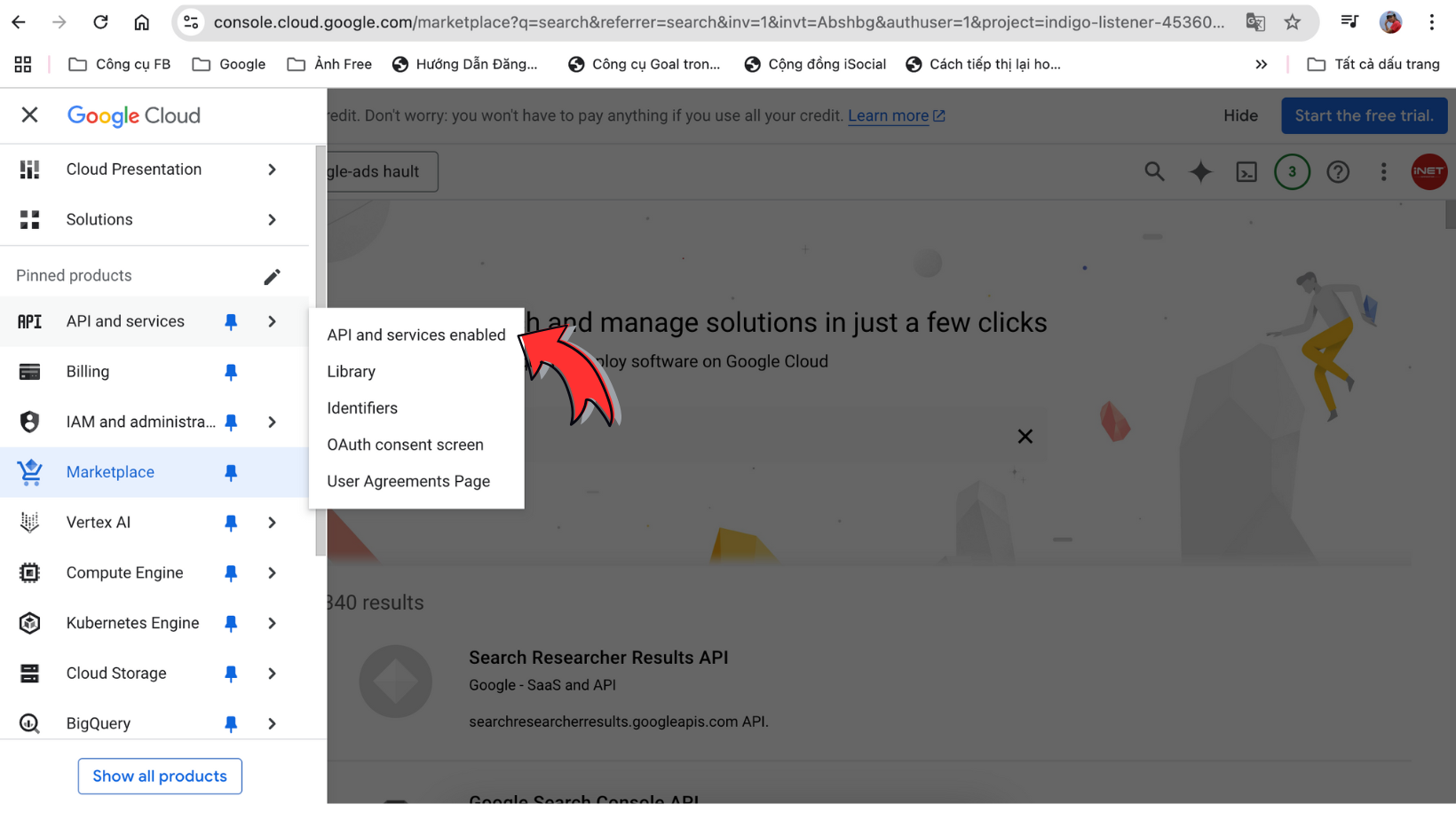Click the browser address bar

pos(719,22)
